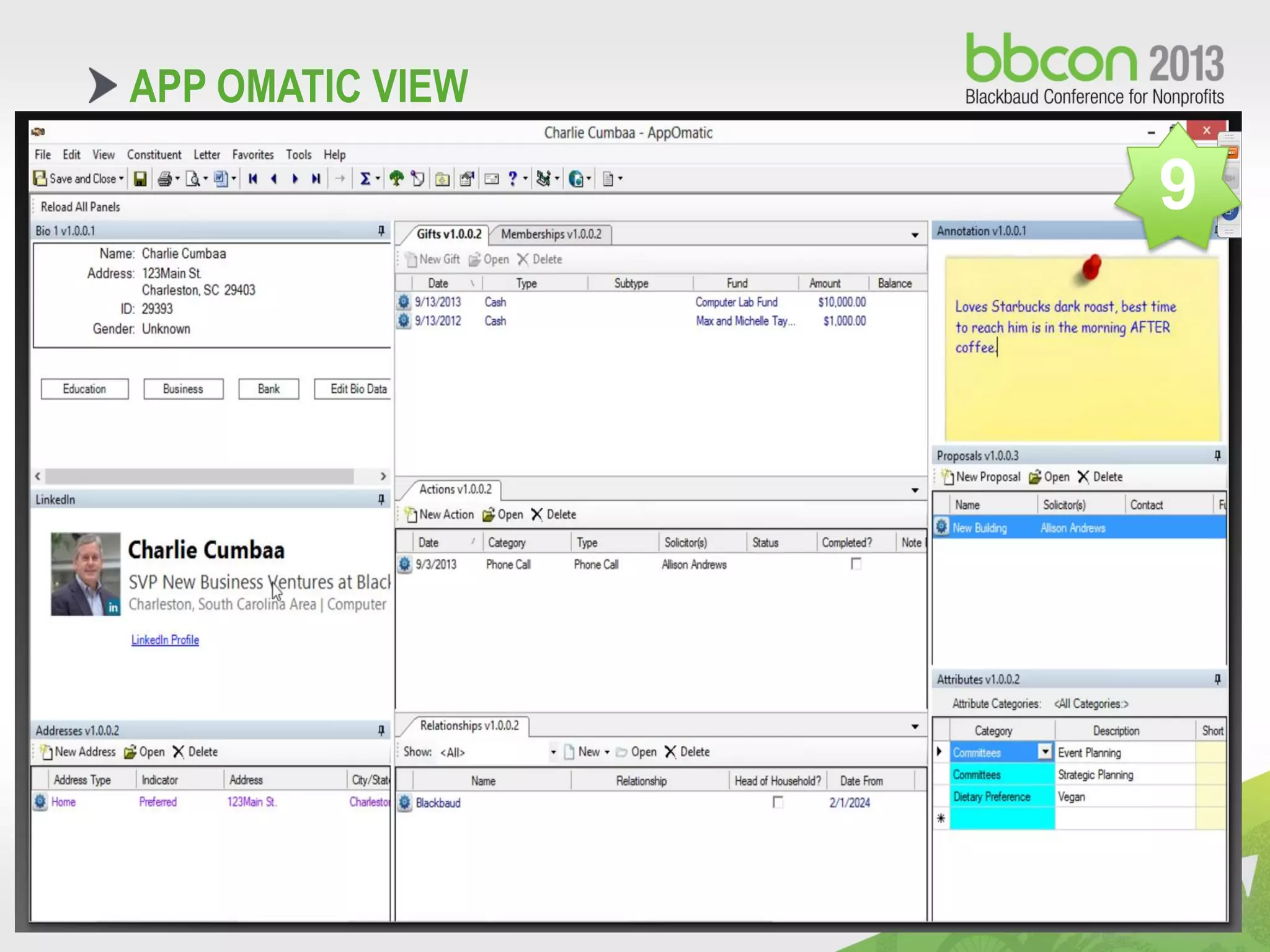Pin the Proposals panel
The width and height of the screenshot is (1270, 952).
click(x=1217, y=456)
